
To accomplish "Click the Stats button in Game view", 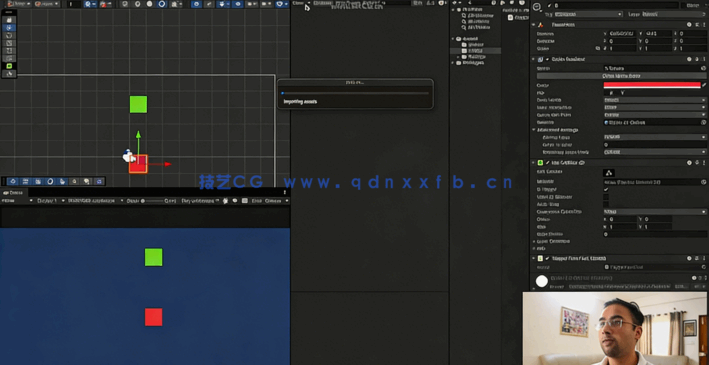I will tap(256, 201).
